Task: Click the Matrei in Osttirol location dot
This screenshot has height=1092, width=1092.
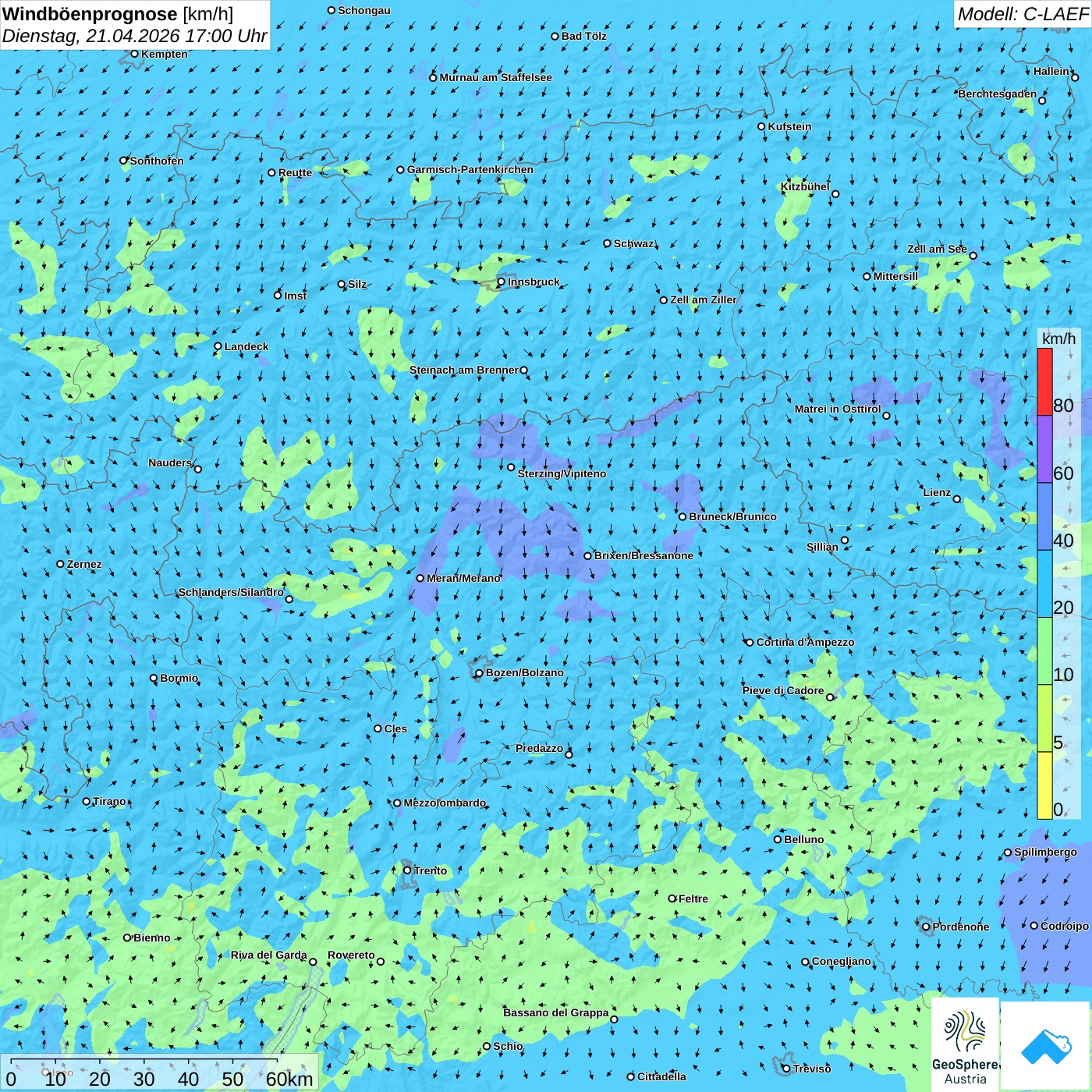Action: coord(886,416)
